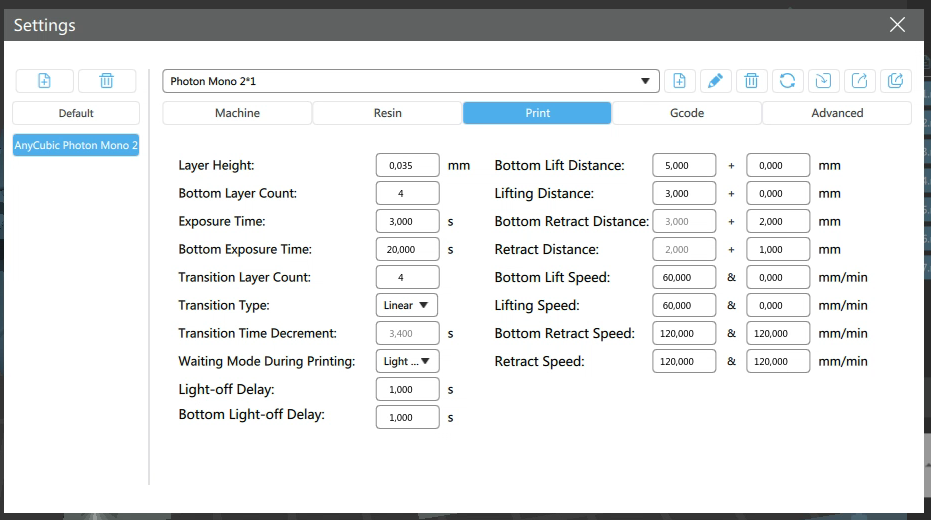Image resolution: width=931 pixels, height=520 pixels.
Task: Export the profile with the export icon
Action: (859, 81)
